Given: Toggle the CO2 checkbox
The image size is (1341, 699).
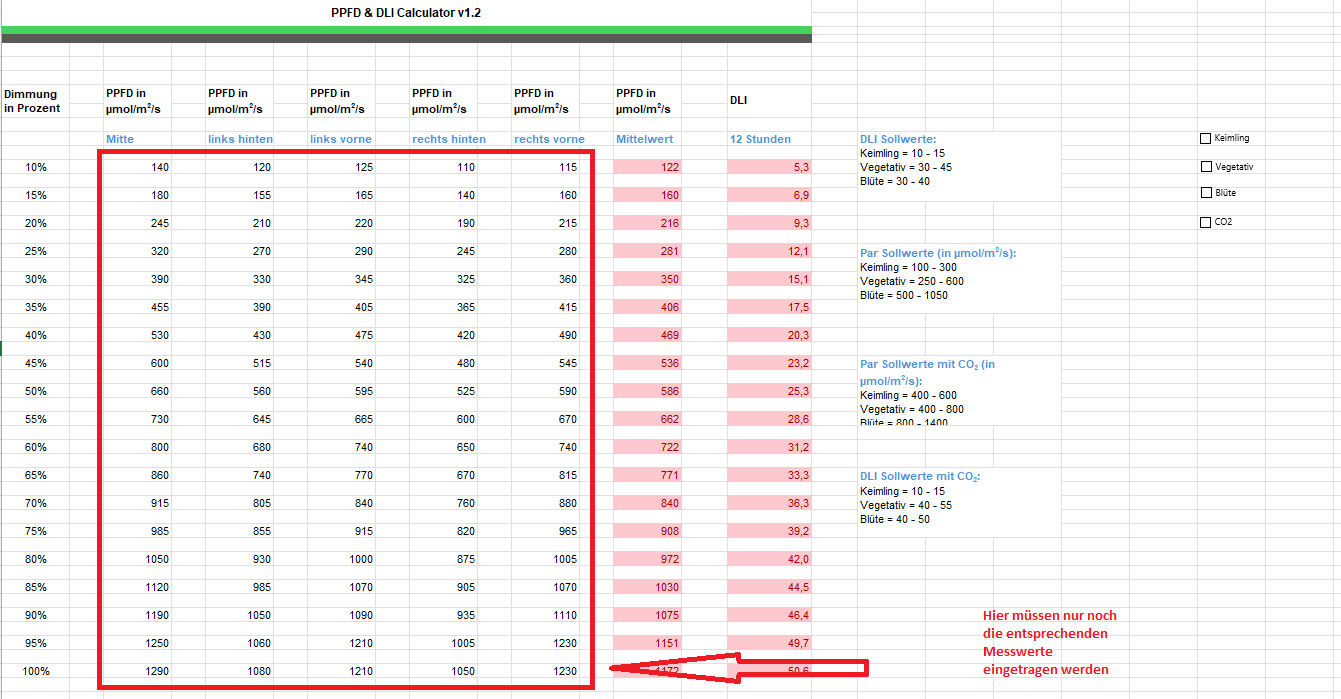Looking at the screenshot, I should [x=1206, y=222].
